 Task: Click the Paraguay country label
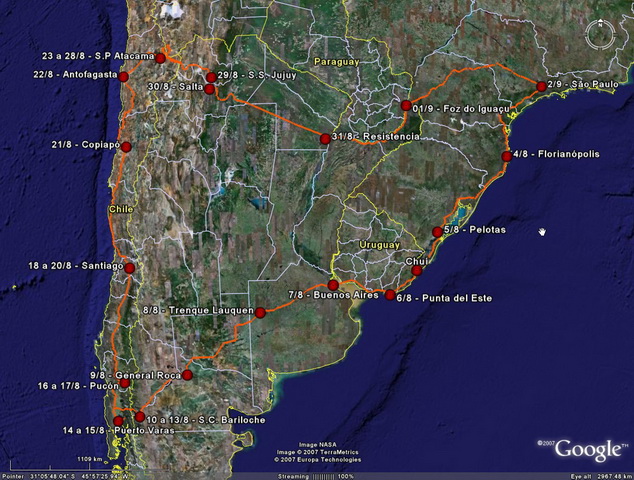pos(335,62)
